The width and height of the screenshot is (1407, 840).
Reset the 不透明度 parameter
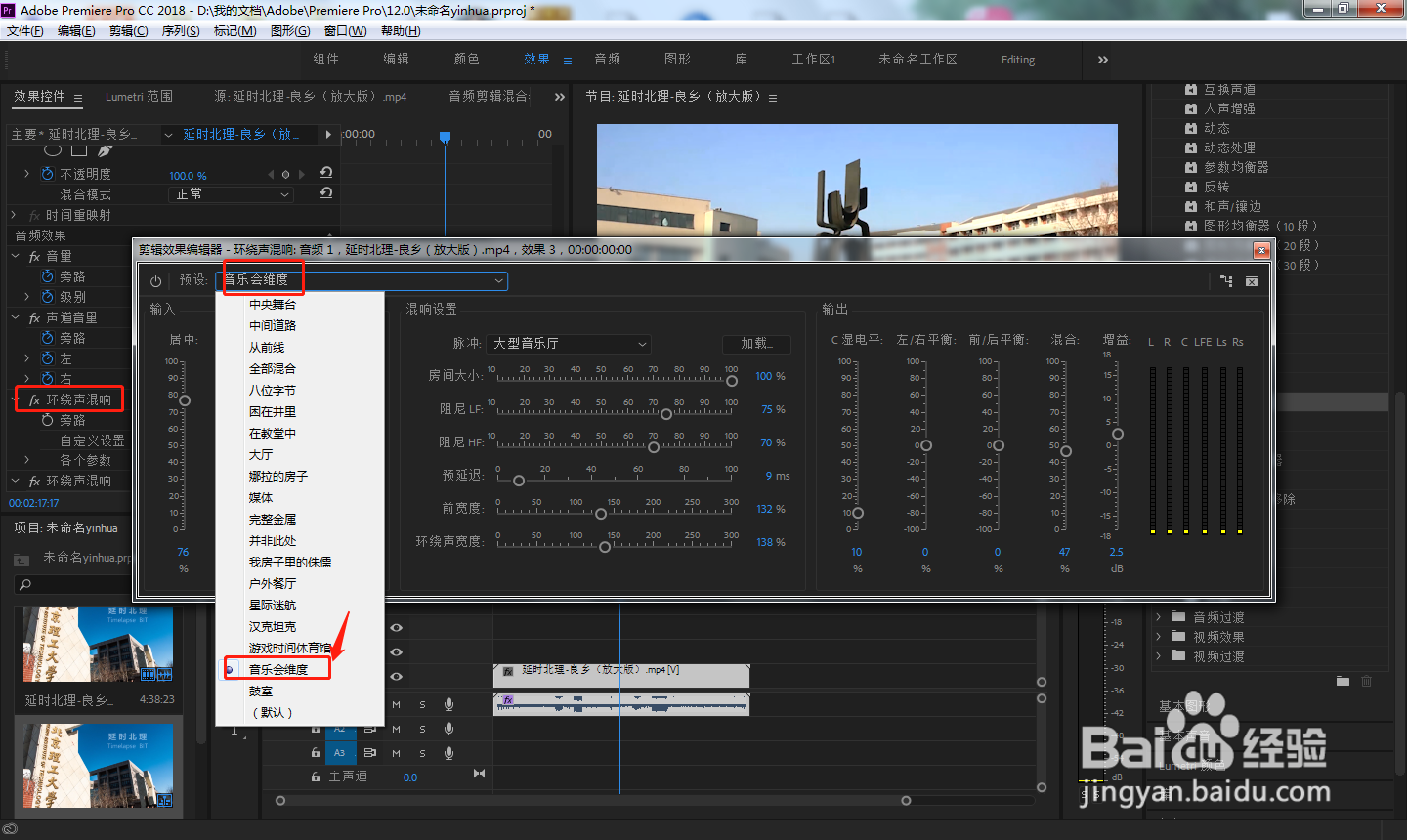tap(326, 173)
